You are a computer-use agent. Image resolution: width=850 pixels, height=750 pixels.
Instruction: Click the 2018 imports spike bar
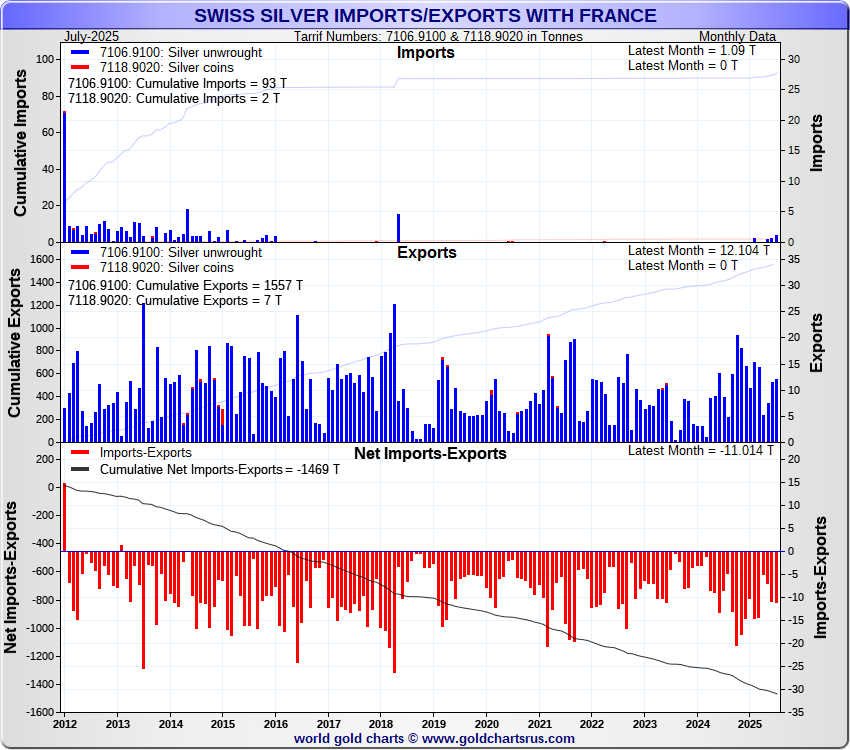tap(398, 228)
